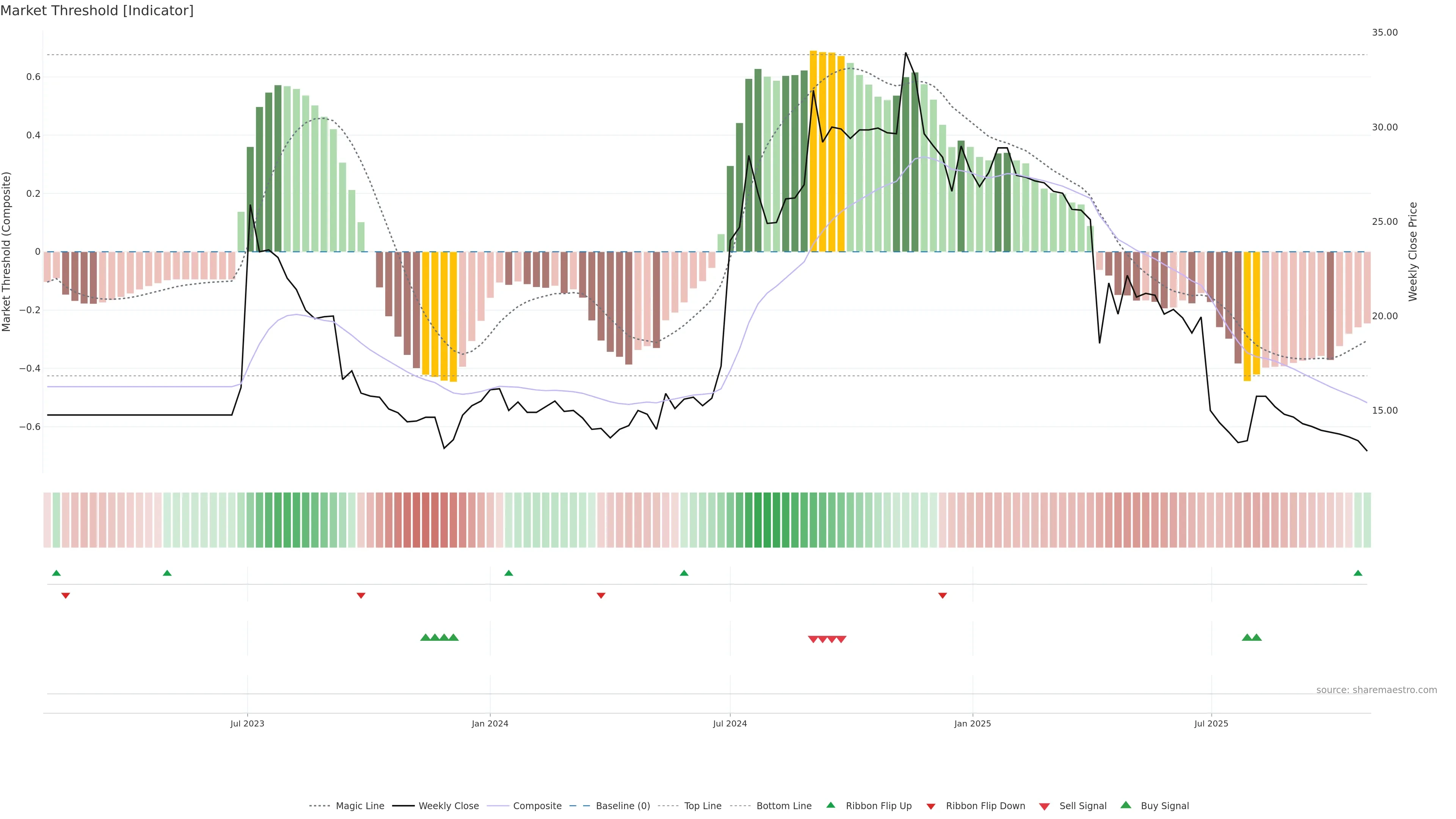The image size is (1456, 819).
Task: Click Ribbon Flip Up legend triangle
Action: [830, 805]
